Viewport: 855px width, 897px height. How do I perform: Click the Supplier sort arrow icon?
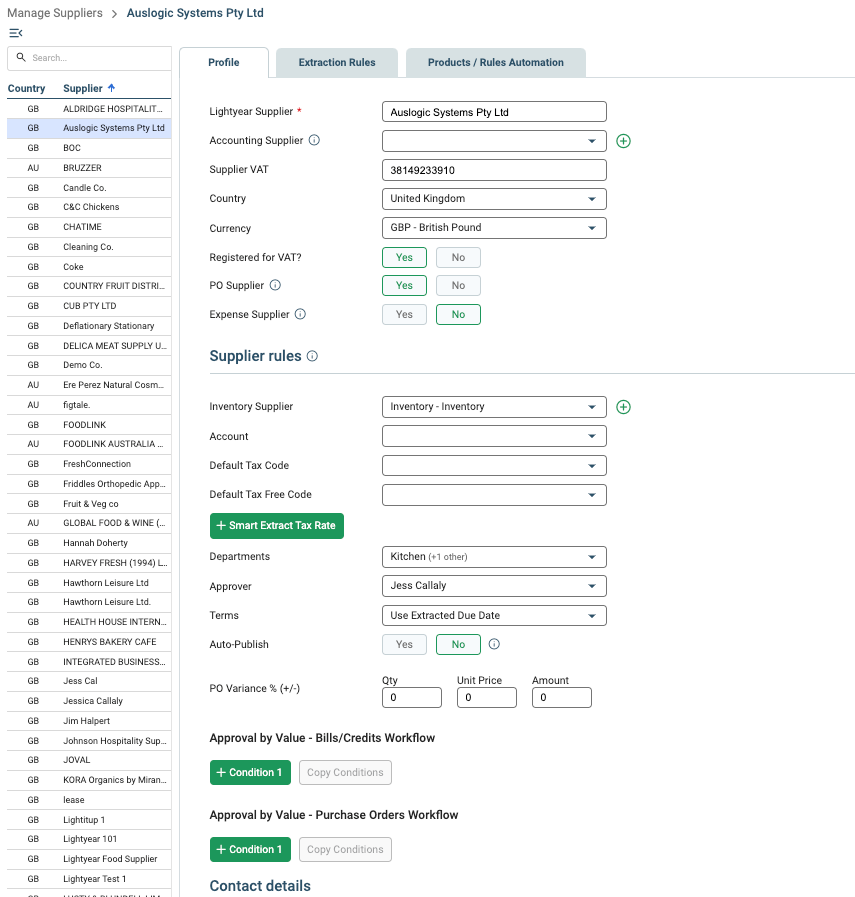click(112, 88)
